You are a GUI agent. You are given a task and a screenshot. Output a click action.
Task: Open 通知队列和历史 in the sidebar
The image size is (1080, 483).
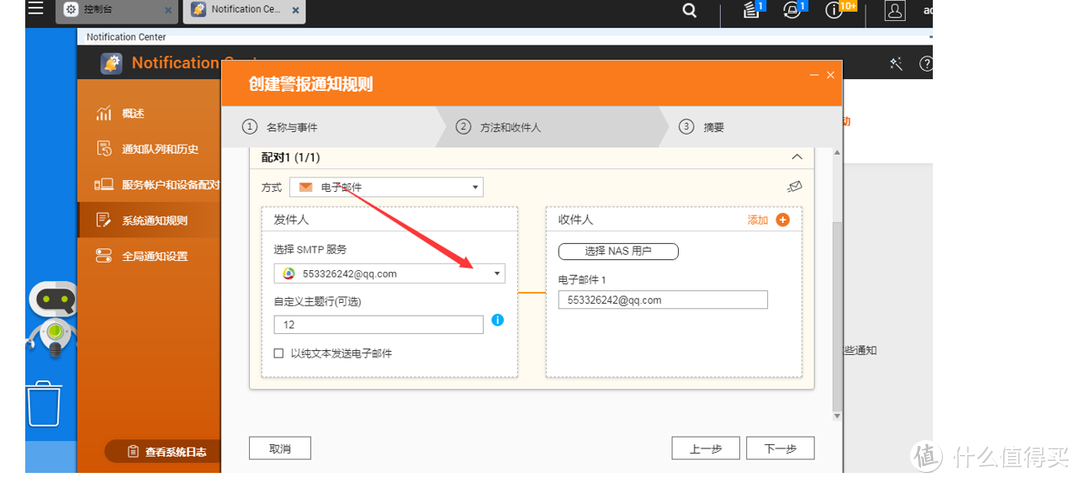tap(149, 149)
